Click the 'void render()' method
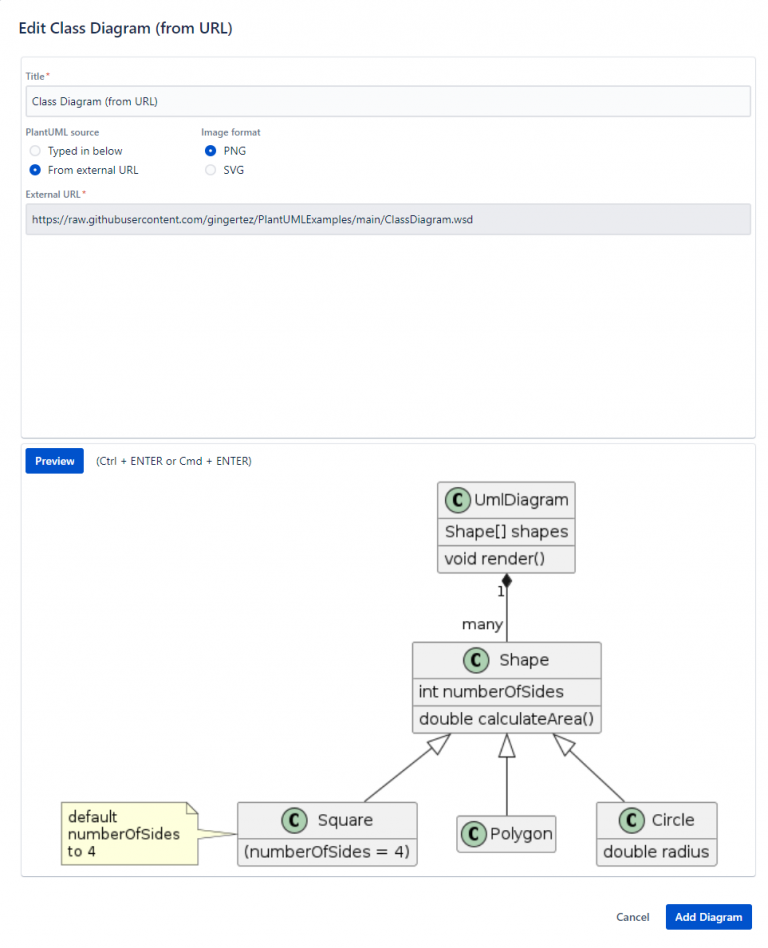The image size is (768, 948). point(505,559)
